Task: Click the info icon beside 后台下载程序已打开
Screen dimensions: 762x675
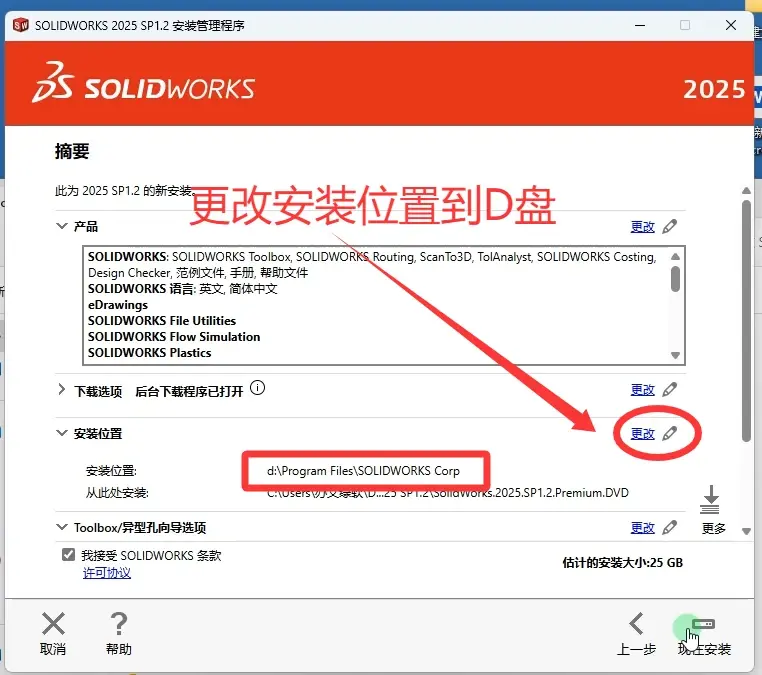Action: pyautogui.click(x=257, y=388)
